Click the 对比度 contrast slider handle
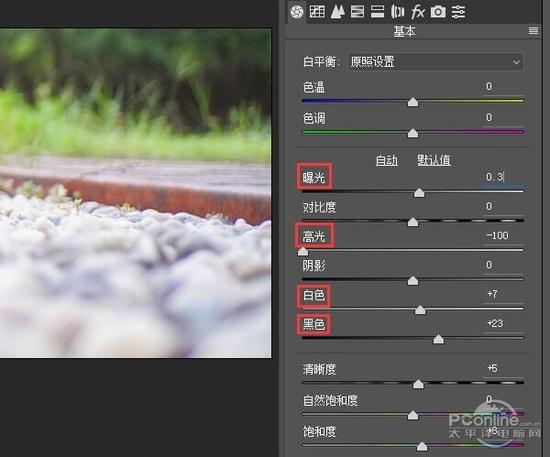 (x=413, y=222)
